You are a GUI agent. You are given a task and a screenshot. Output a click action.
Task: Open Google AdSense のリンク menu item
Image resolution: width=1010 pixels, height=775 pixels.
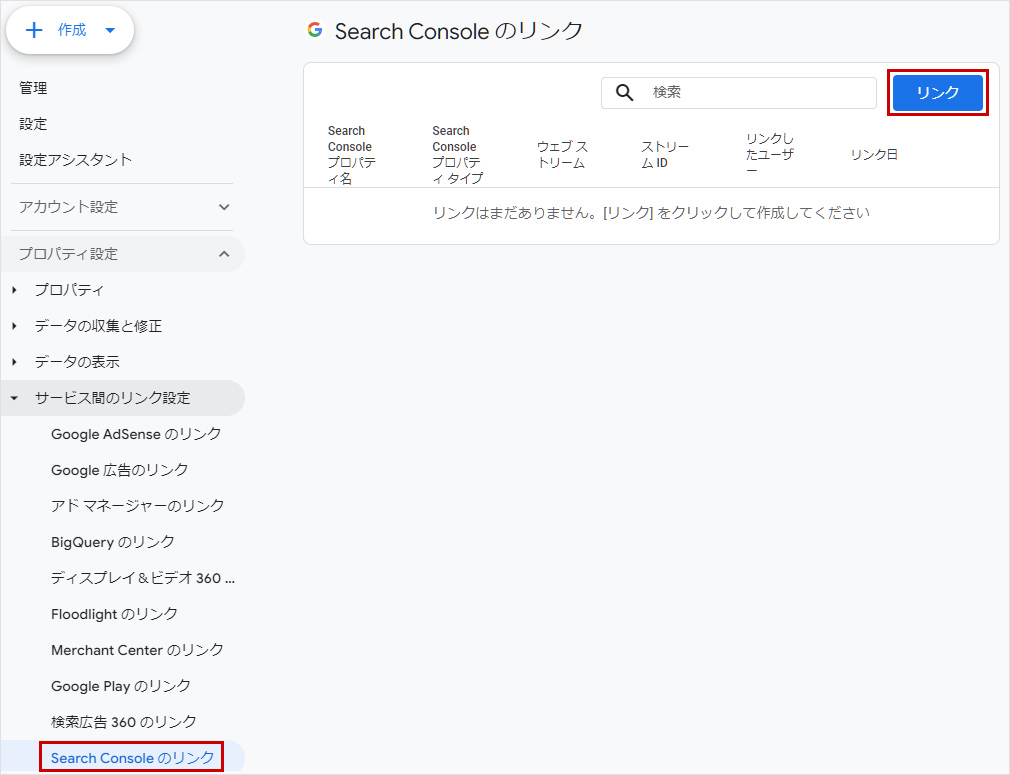136,434
